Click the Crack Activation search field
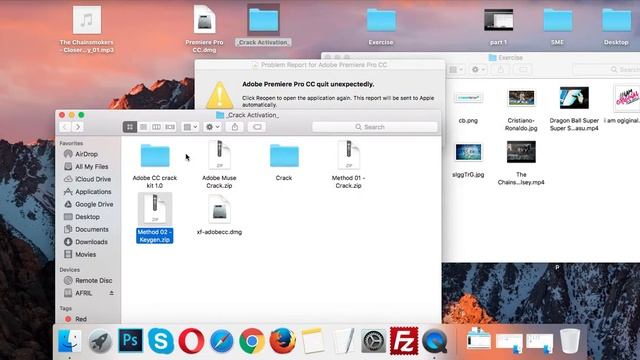Viewport: 640px width, 360px height. [375, 127]
